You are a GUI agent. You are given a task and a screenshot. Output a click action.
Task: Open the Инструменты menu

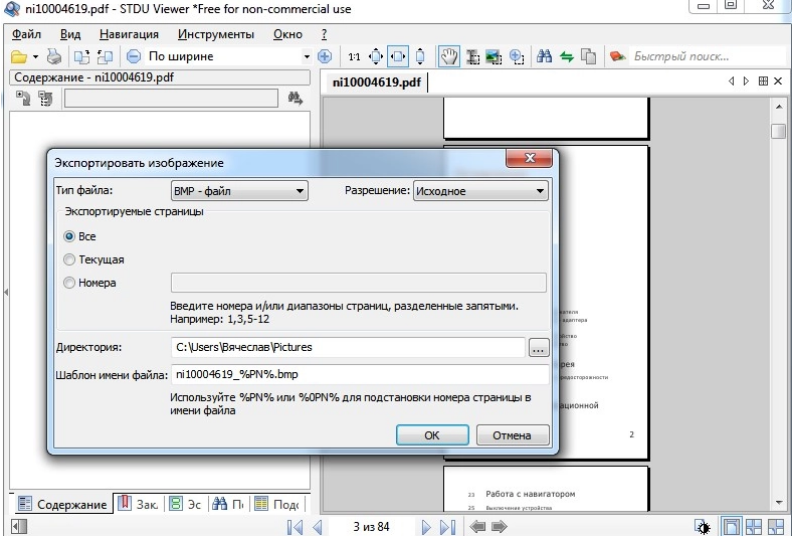tap(216, 34)
